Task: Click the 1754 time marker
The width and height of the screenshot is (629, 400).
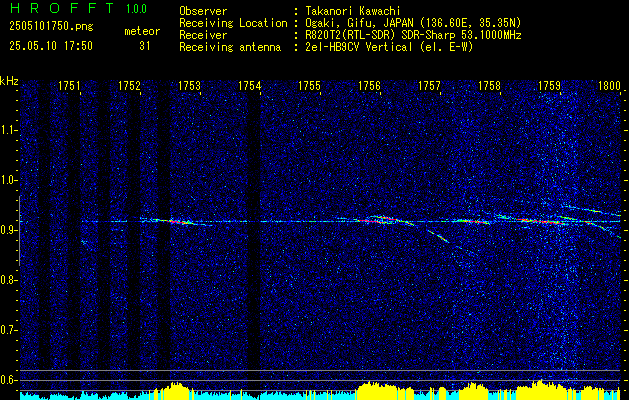Action: tap(250, 85)
